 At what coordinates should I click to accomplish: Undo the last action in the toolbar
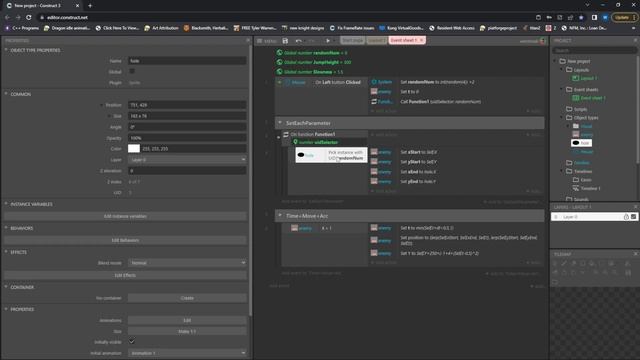coord(298,41)
